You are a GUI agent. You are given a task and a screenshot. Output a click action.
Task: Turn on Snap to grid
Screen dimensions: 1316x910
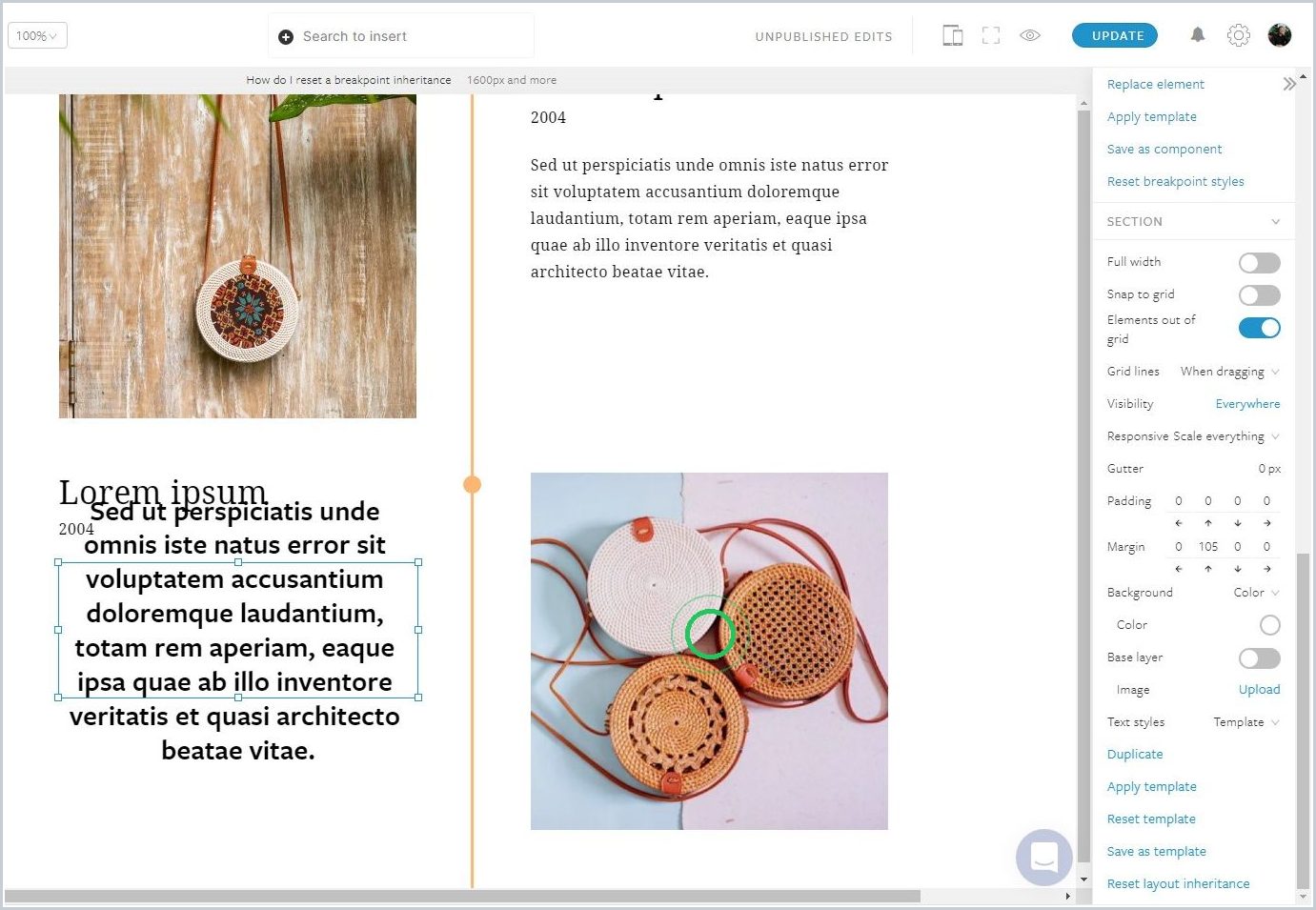[x=1259, y=295]
